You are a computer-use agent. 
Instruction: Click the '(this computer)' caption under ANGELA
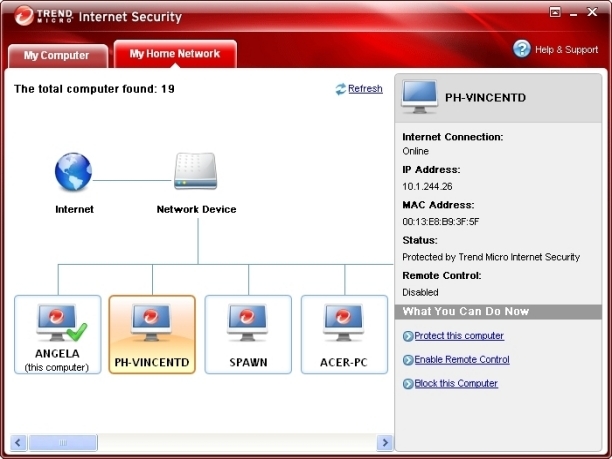[57, 368]
